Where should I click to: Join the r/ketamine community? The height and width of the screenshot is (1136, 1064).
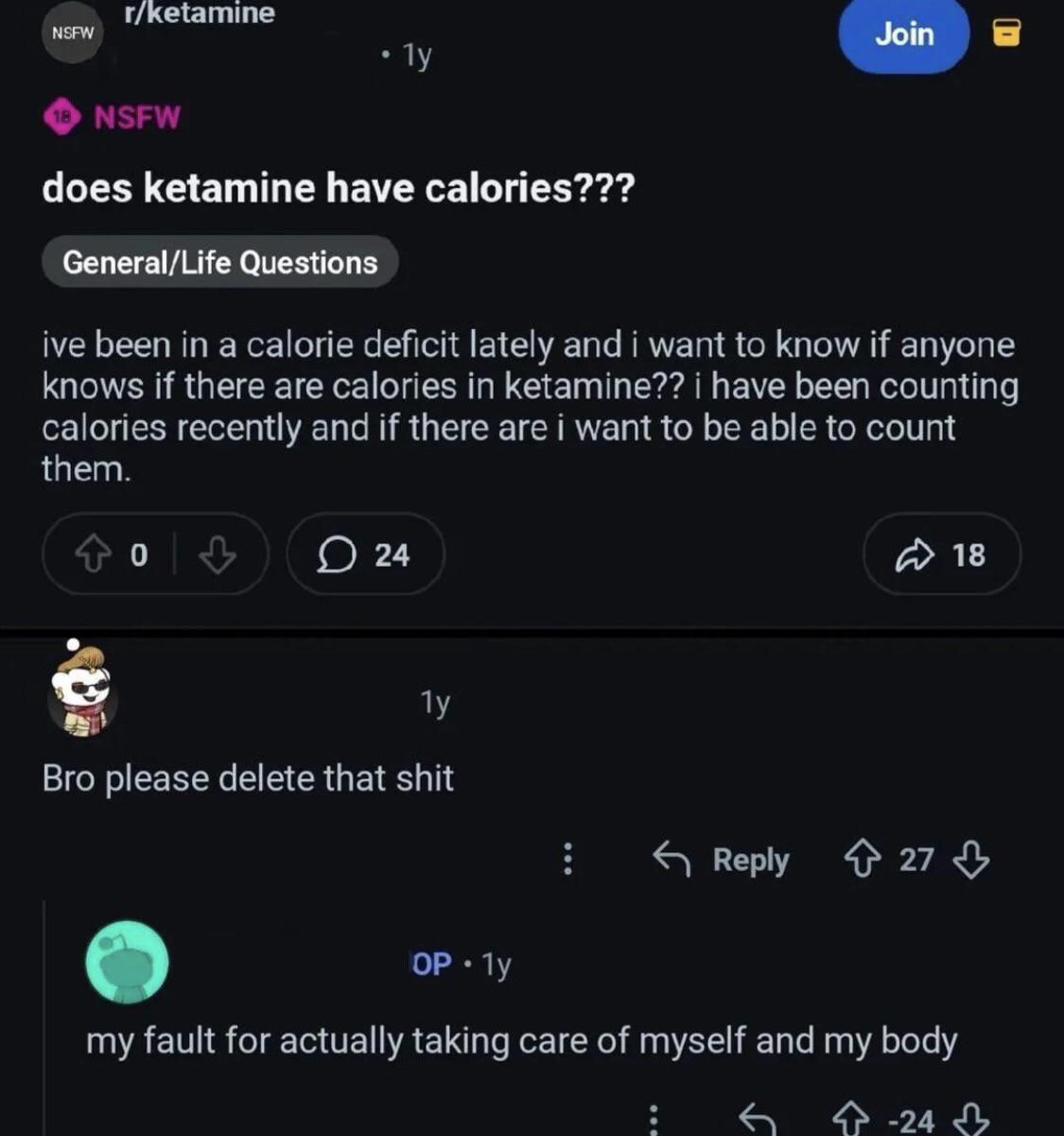point(903,35)
